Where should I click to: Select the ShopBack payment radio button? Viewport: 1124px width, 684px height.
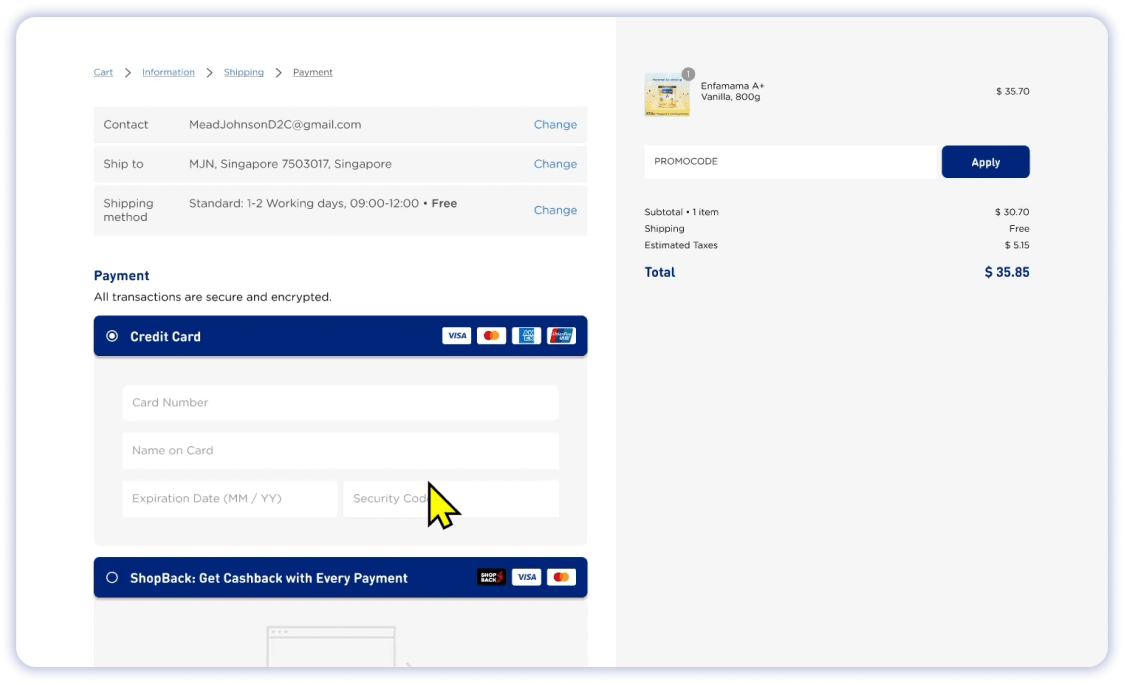(112, 577)
